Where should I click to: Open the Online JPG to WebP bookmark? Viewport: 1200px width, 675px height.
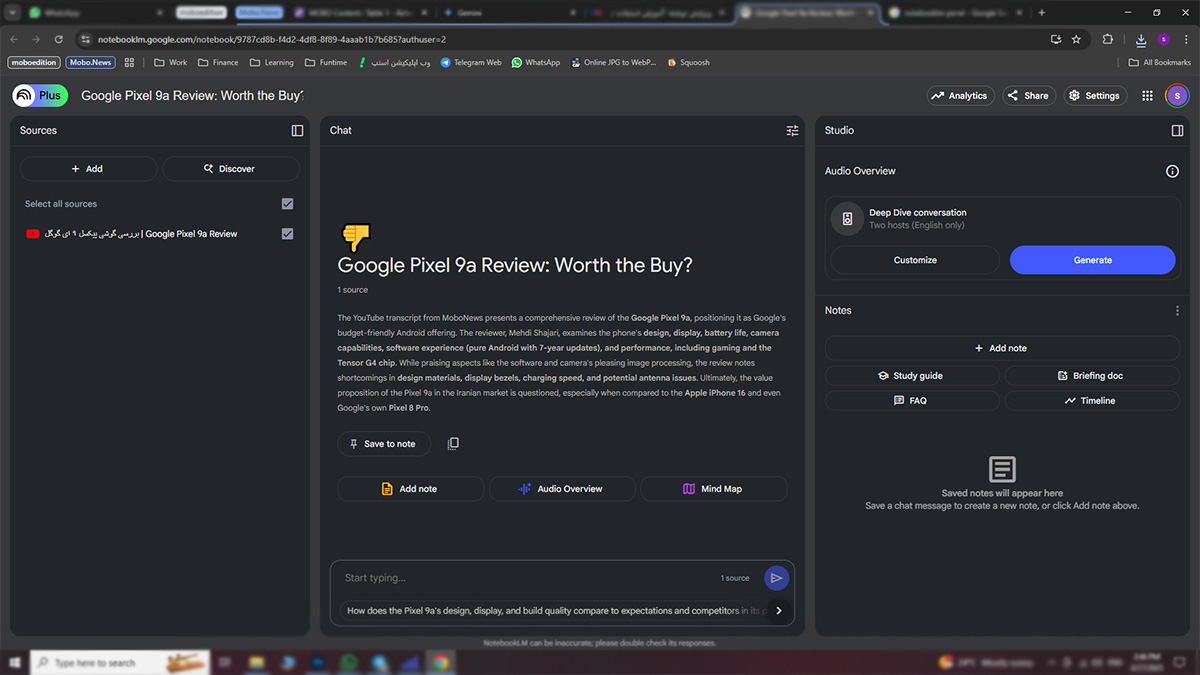[614, 62]
